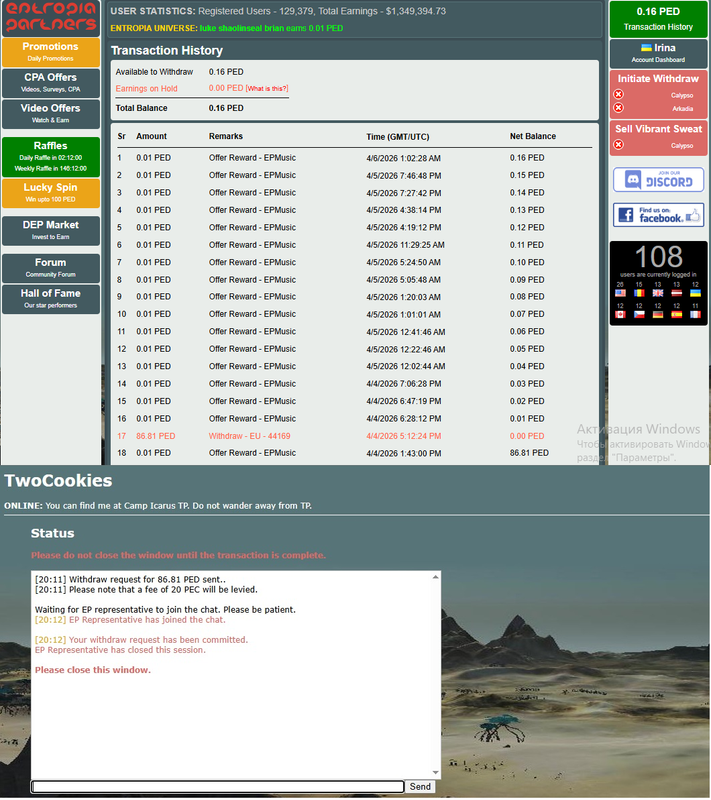Click timestamp '4/5/2026 11:29:25 AM'

[405, 245]
